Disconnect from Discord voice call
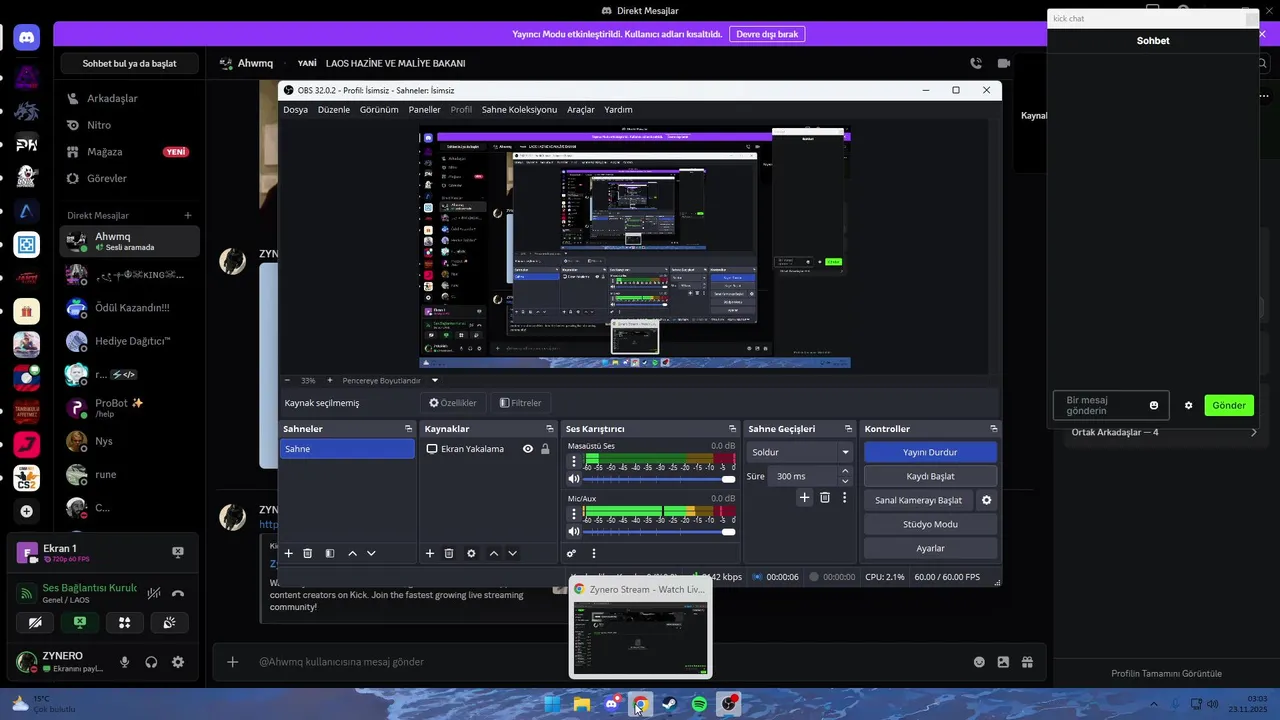This screenshot has height=720, width=1280. pos(178,593)
